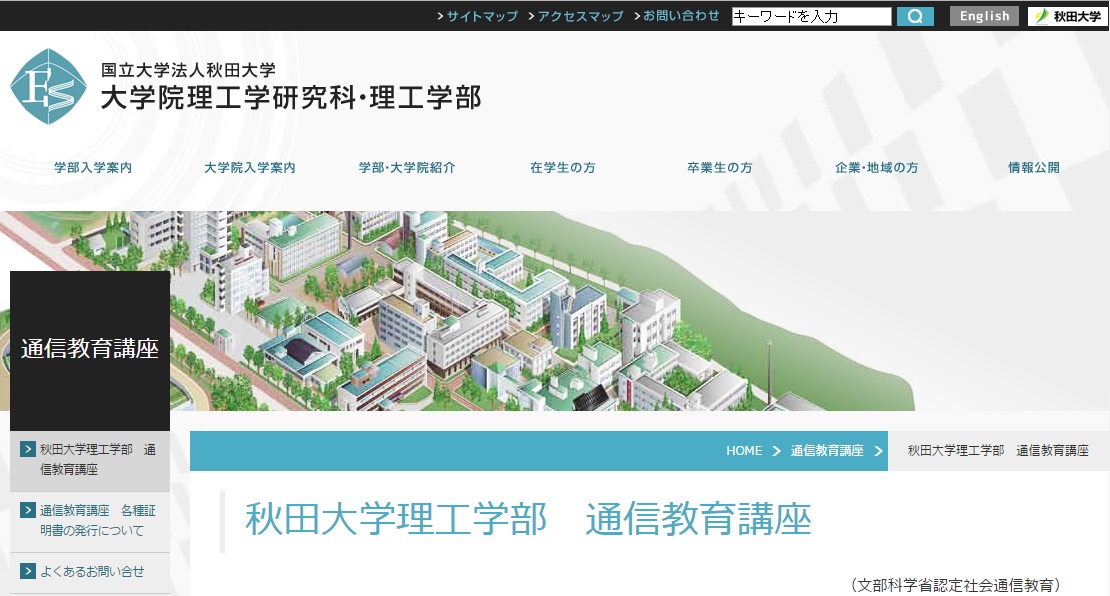The height and width of the screenshot is (596, 1110).
Task: Open 情報公開 menu
Action: pos(1034,168)
